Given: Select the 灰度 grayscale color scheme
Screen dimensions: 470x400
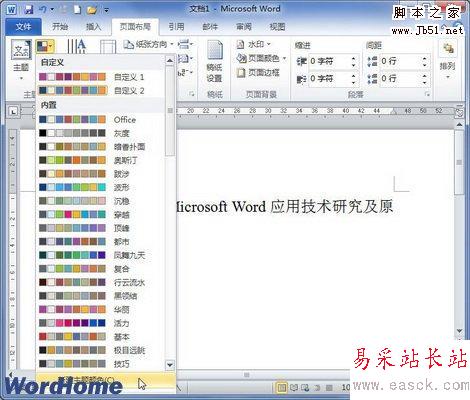Looking at the screenshot, I should click(x=100, y=133).
